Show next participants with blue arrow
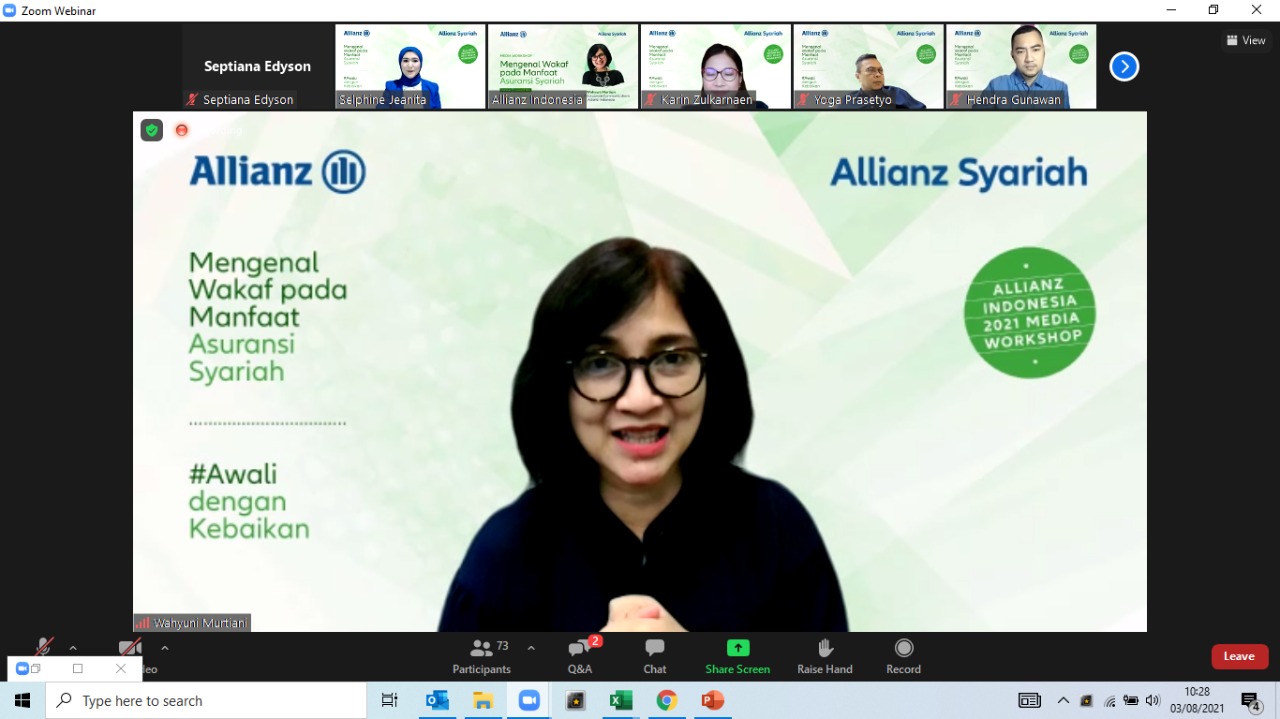This screenshot has height=719, width=1280. (x=1124, y=67)
